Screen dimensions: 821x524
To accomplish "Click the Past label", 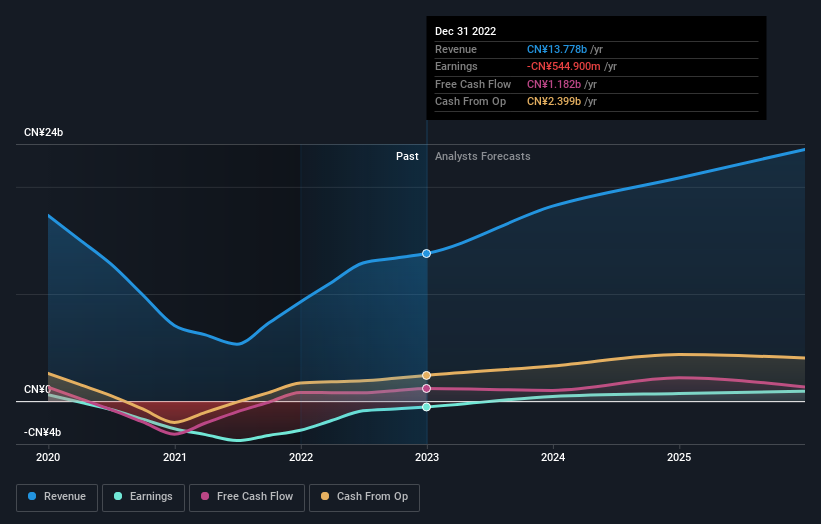I will click(407, 157).
